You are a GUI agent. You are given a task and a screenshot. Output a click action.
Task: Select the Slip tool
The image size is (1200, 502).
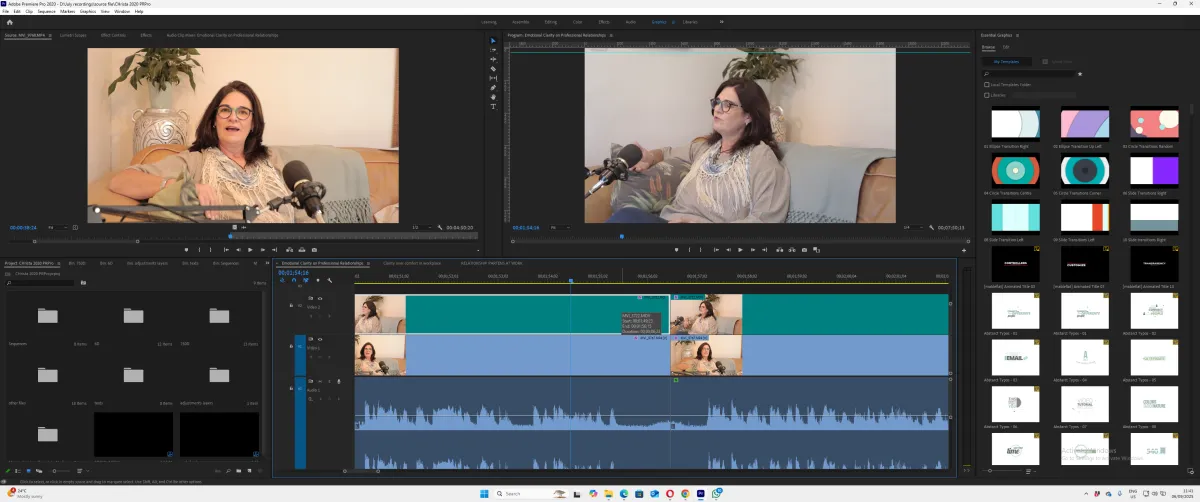pos(493,78)
